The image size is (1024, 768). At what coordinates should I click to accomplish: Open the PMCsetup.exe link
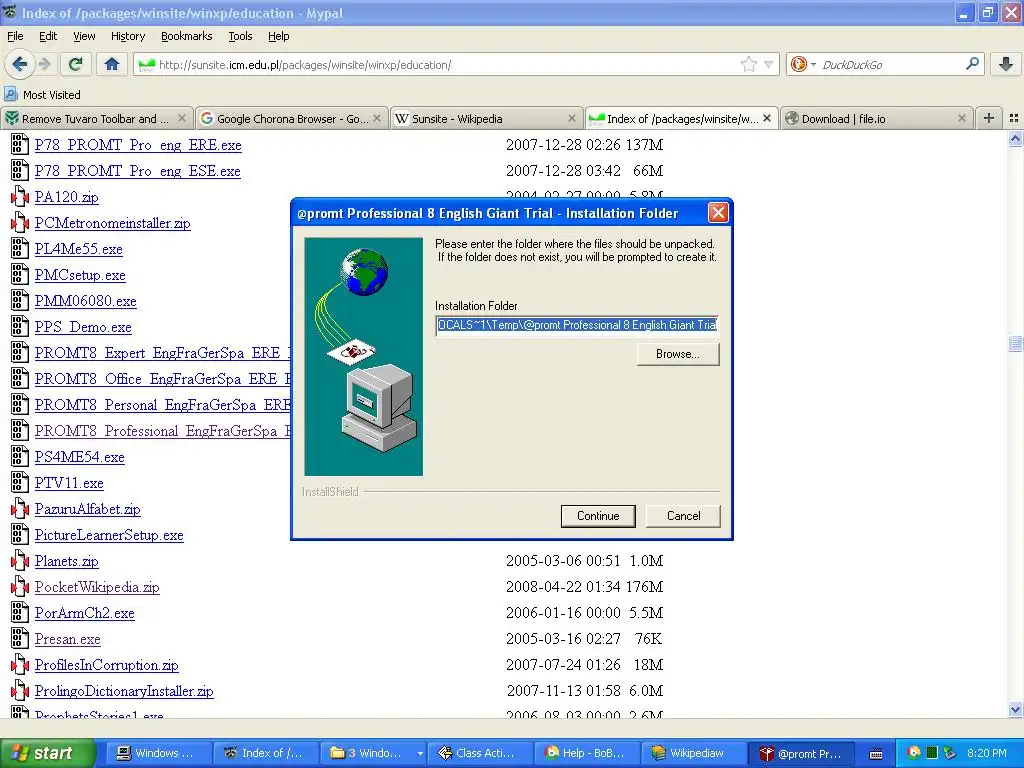point(80,276)
